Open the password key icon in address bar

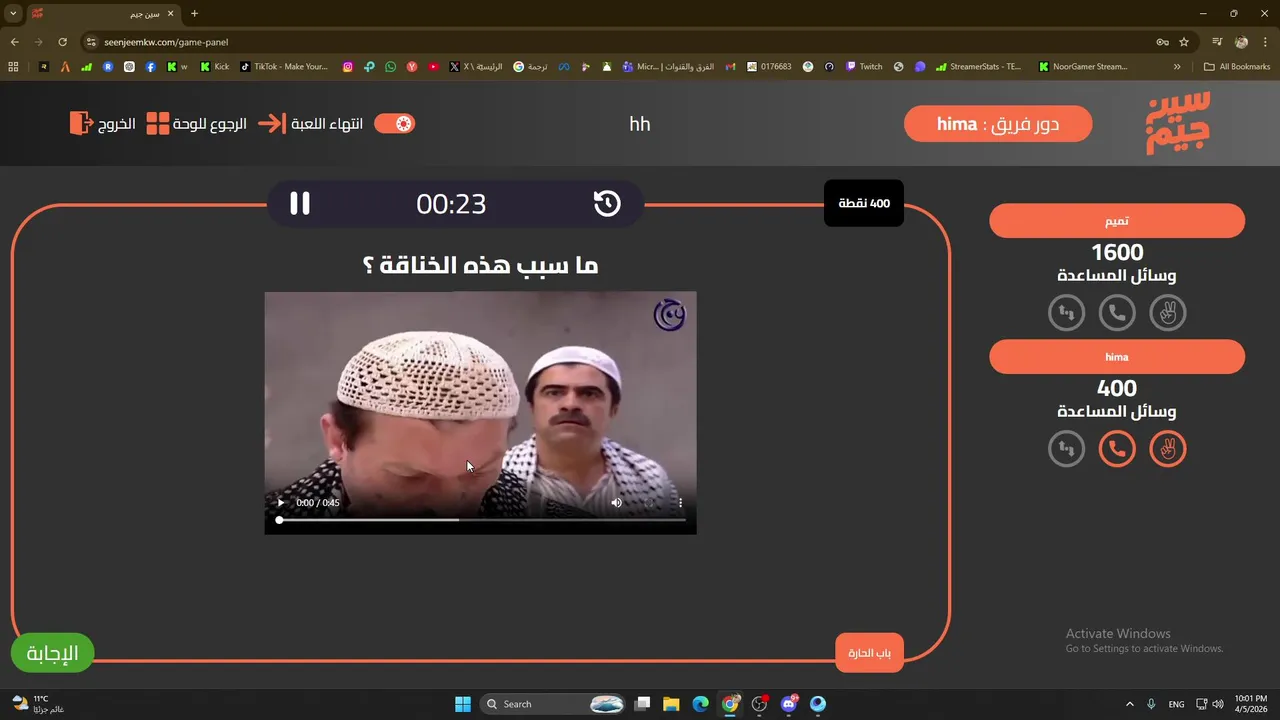(1162, 42)
